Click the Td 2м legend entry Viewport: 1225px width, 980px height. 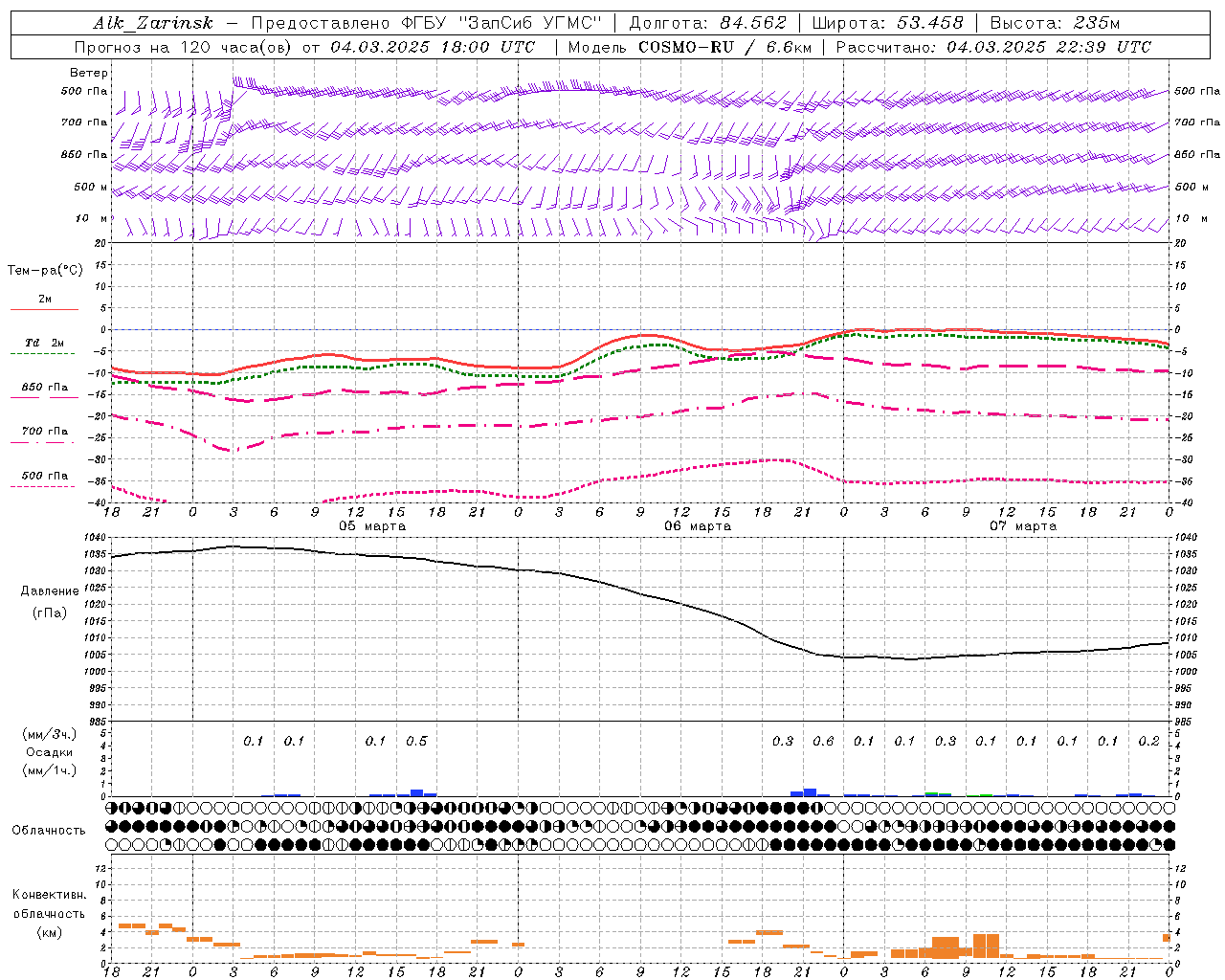(44, 343)
